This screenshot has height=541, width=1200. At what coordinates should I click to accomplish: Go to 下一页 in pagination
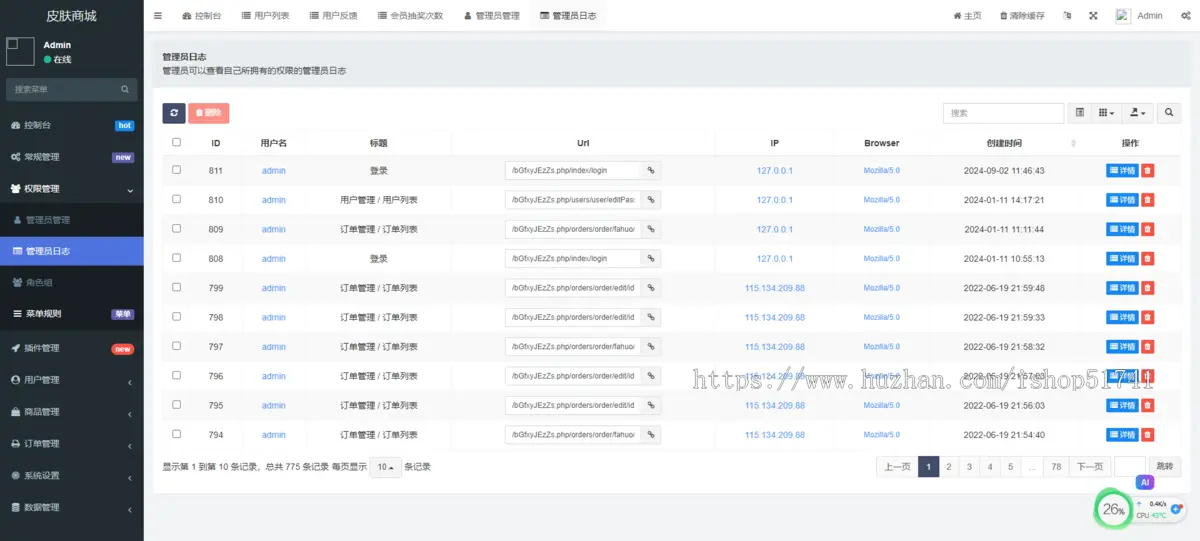(x=1089, y=467)
